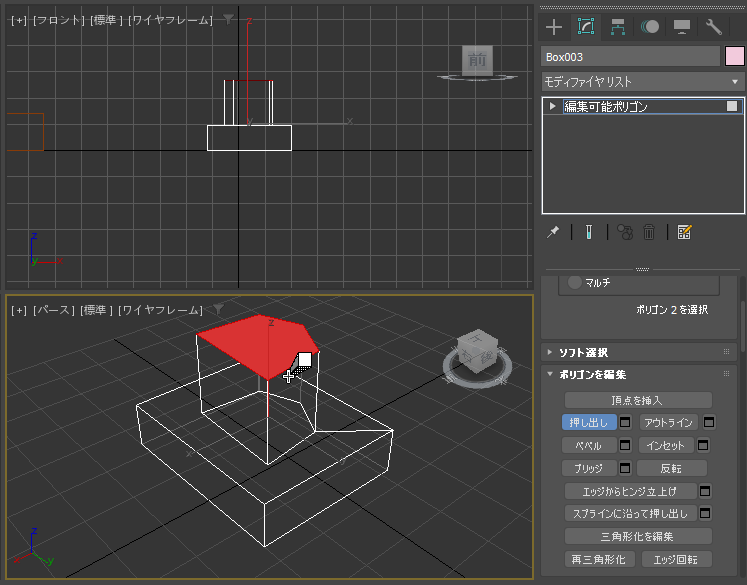
Task: Click Make Unique icon
Action: pyautogui.click(x=625, y=232)
